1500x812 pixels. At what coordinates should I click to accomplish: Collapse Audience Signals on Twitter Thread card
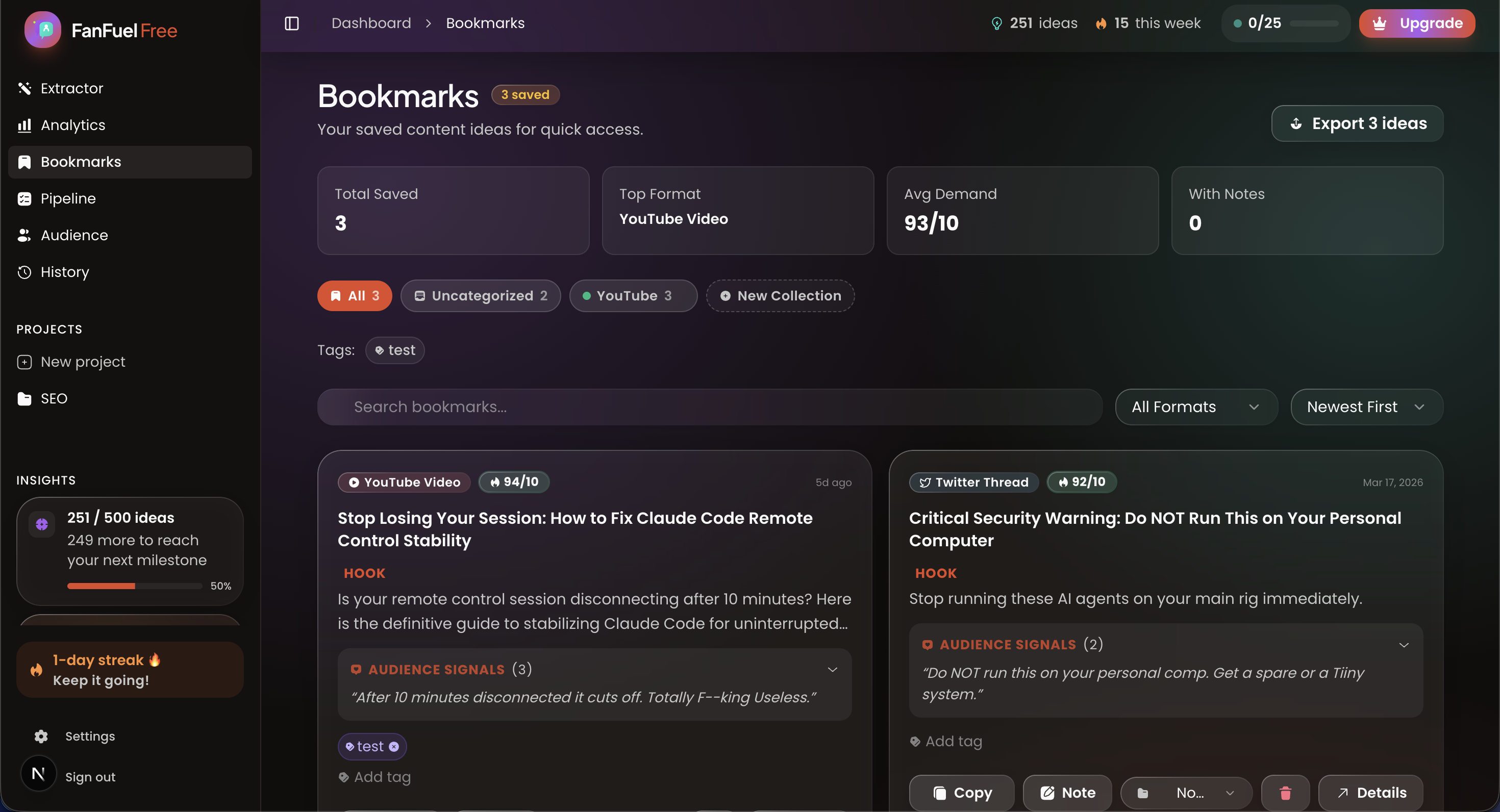click(x=1404, y=645)
